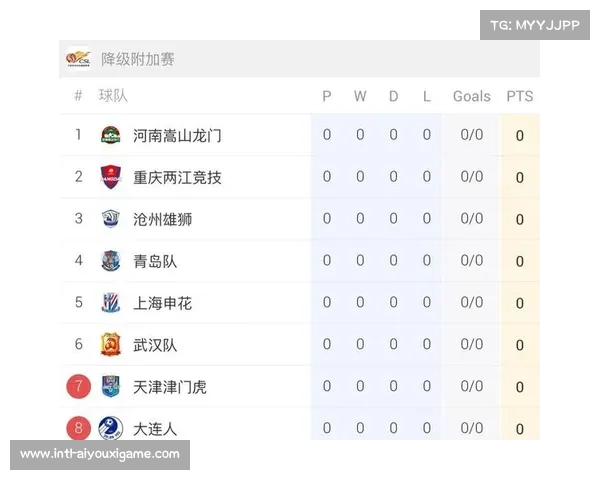Select the red rank 7 circle
The image size is (600, 480).
tap(78, 386)
